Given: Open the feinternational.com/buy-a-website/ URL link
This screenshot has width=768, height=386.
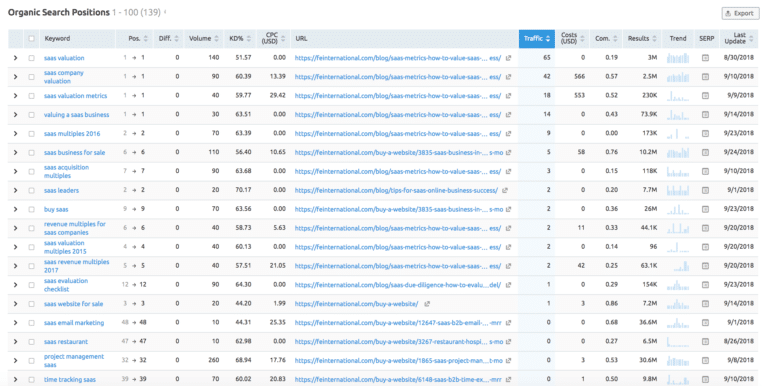Looking at the screenshot, I should [x=357, y=304].
